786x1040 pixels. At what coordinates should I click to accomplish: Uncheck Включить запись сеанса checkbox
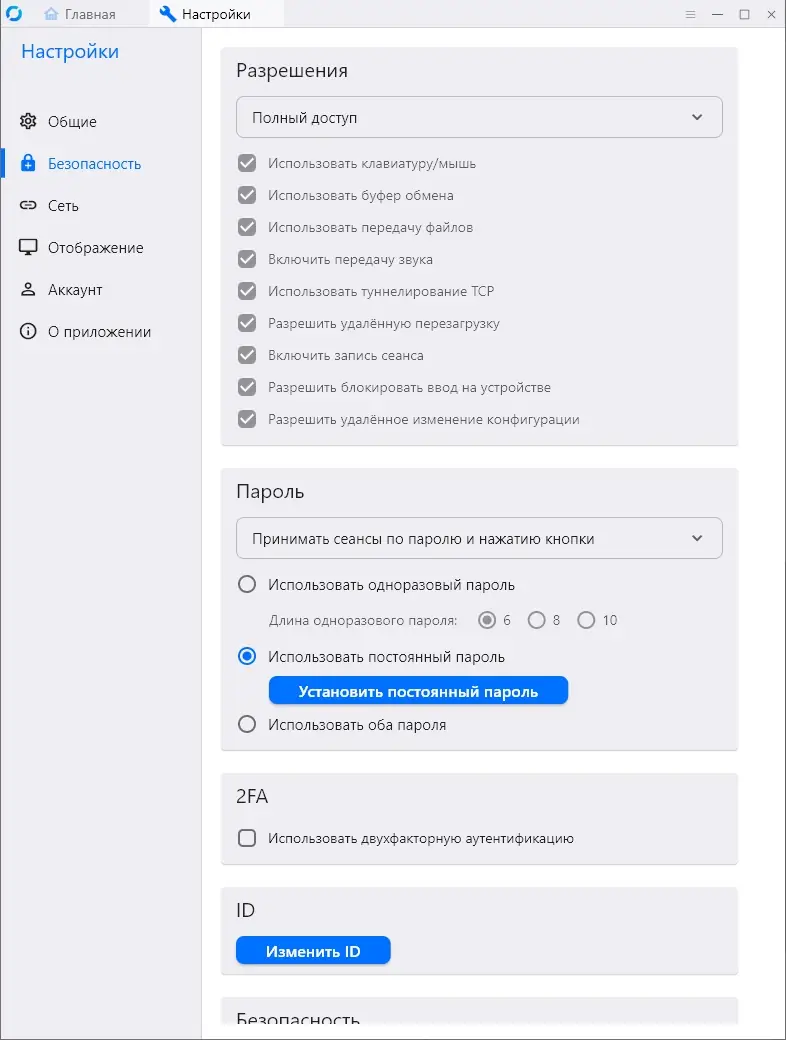[x=247, y=356]
